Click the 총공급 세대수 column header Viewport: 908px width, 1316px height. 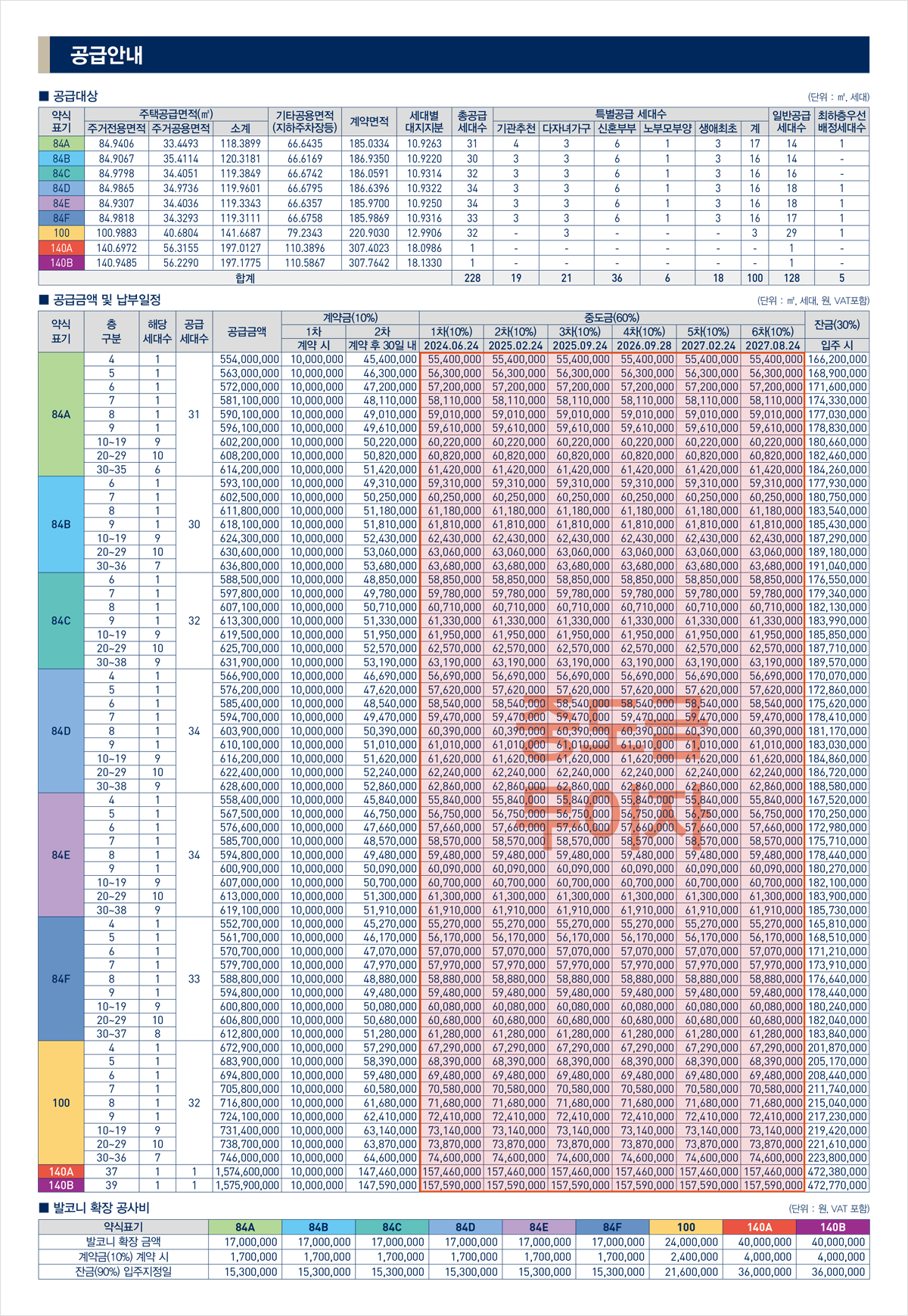(472, 122)
